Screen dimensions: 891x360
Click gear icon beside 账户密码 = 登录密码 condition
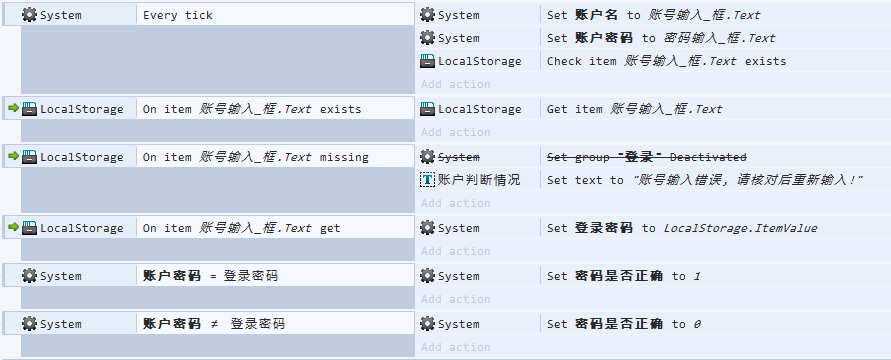(x=30, y=276)
